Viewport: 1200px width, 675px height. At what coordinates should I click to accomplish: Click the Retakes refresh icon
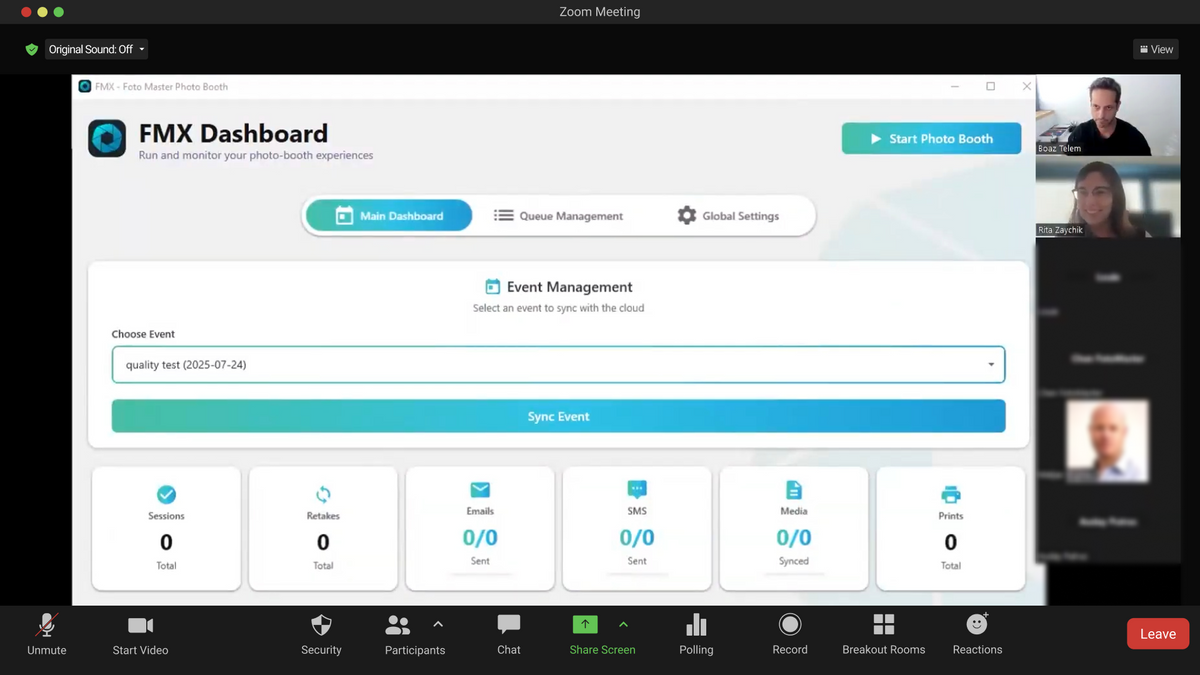click(x=323, y=494)
